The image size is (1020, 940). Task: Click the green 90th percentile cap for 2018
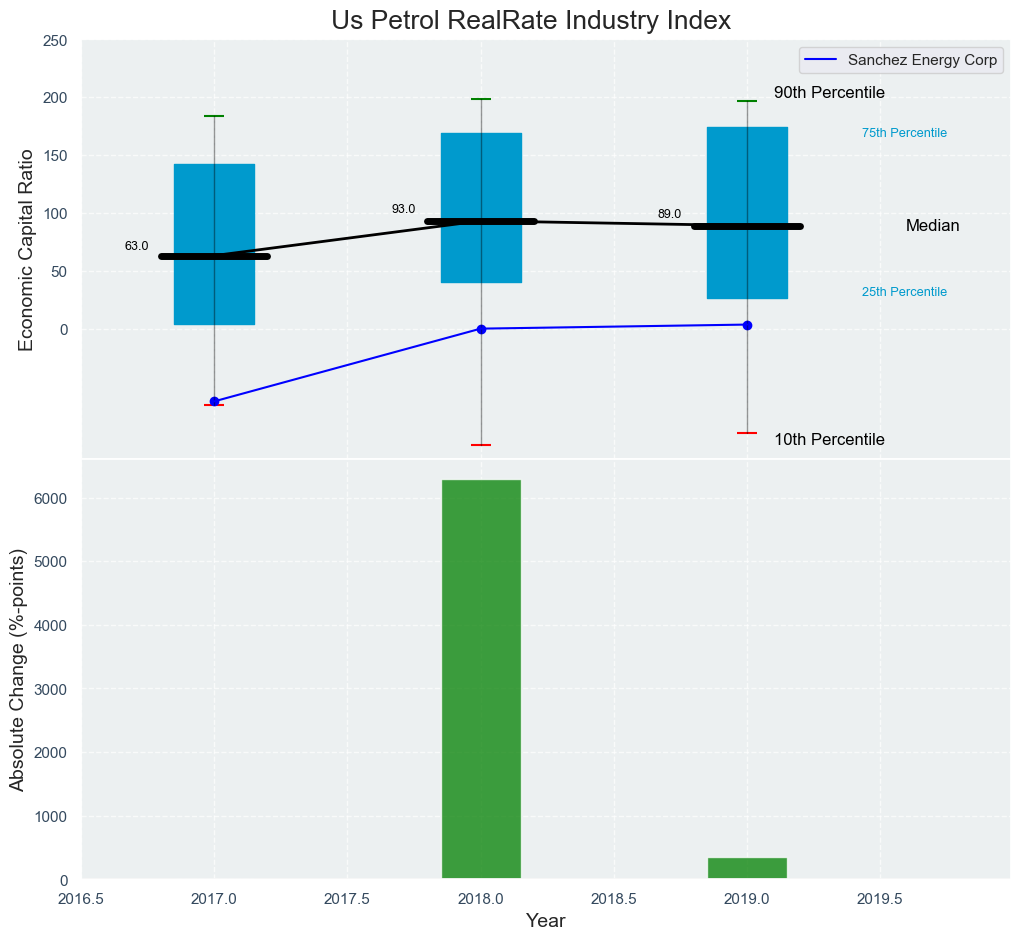(x=481, y=99)
